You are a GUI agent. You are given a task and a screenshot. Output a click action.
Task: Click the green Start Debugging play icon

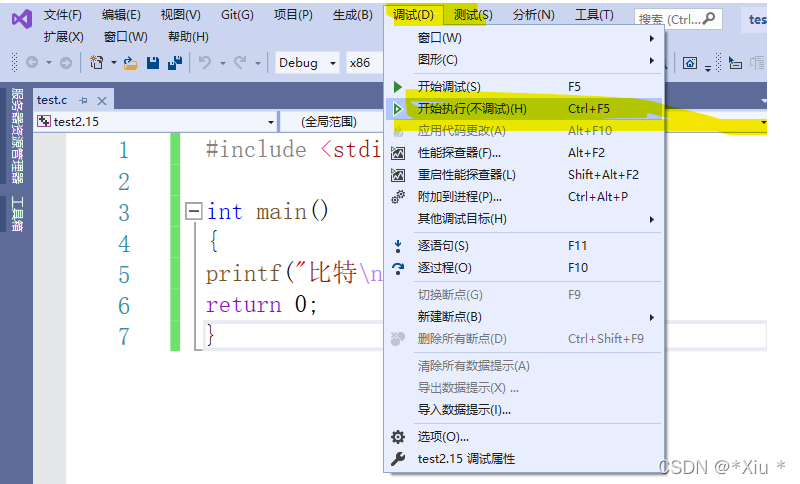(x=398, y=87)
